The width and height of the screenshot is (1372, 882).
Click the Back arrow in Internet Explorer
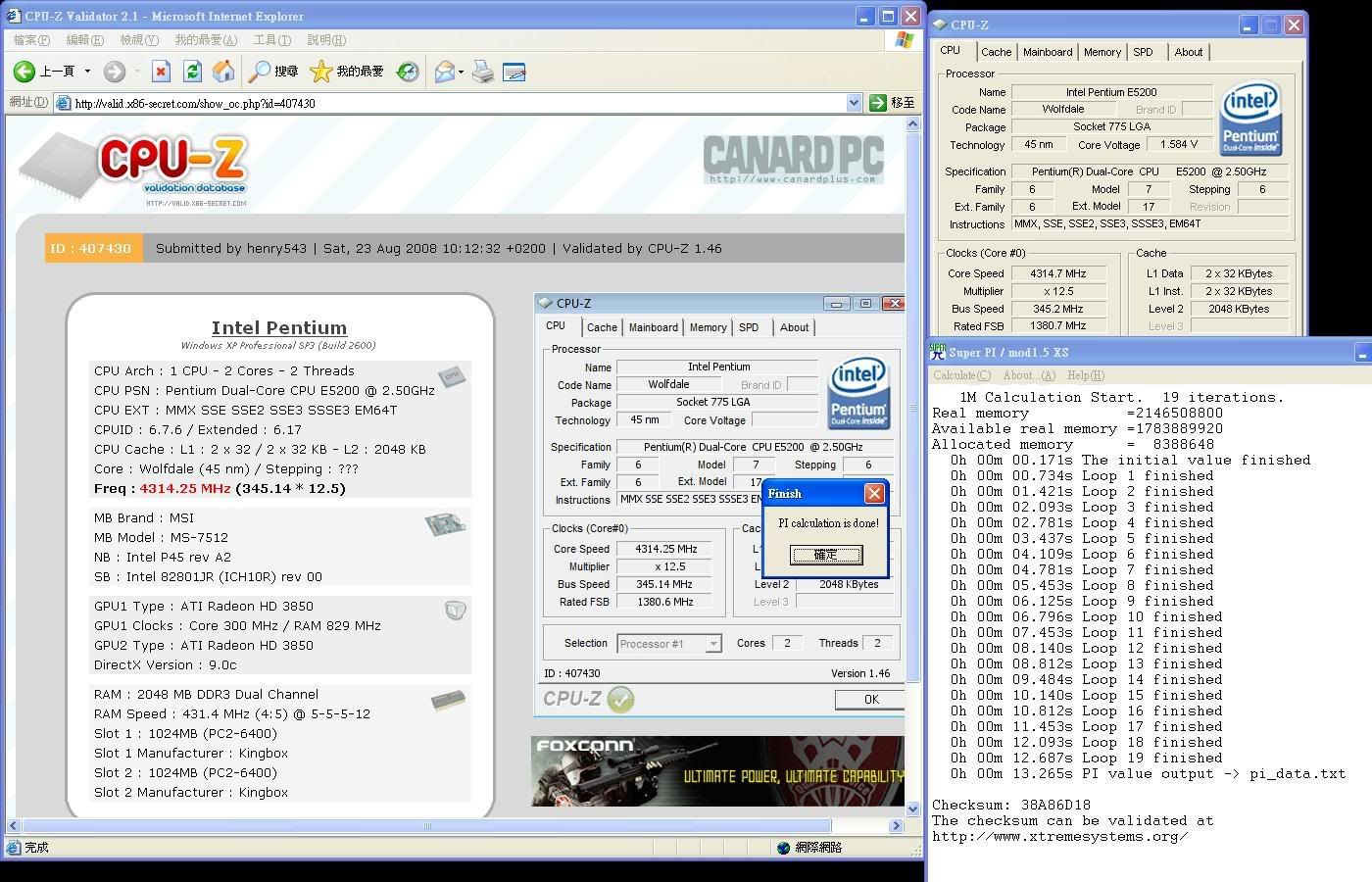(x=24, y=71)
